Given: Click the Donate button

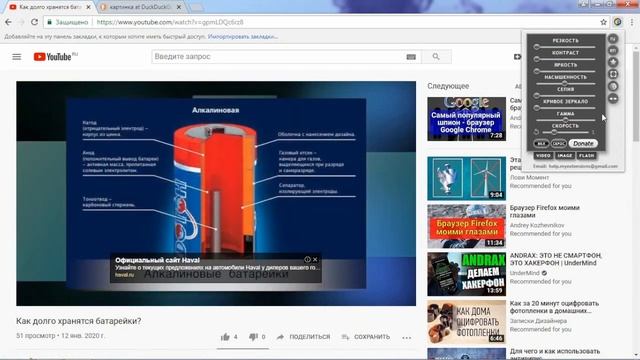Looking at the screenshot, I should [583, 144].
